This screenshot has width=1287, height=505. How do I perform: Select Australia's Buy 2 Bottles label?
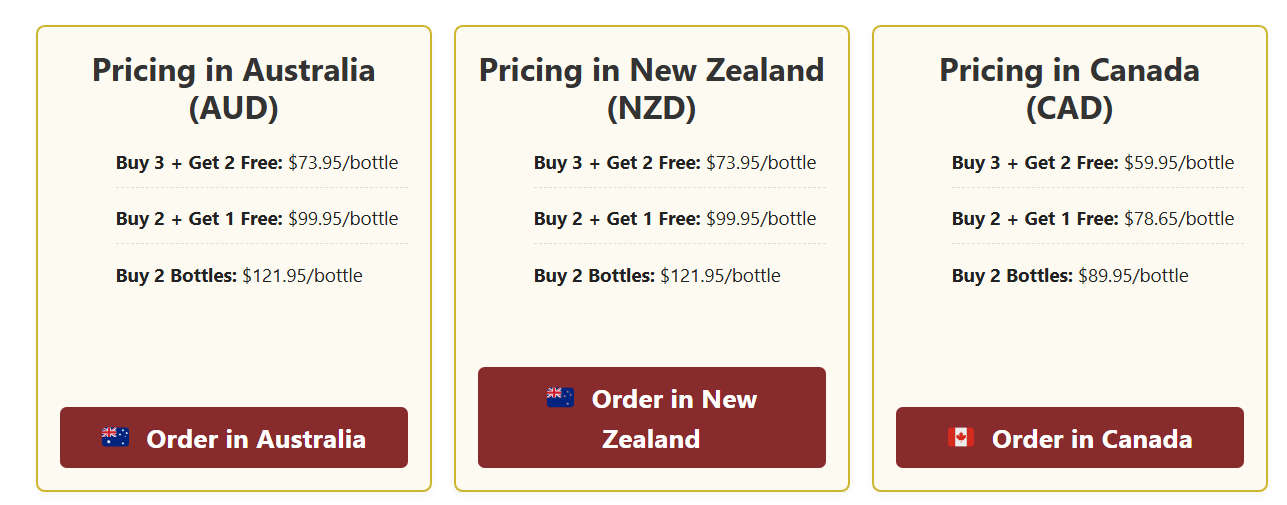point(176,276)
